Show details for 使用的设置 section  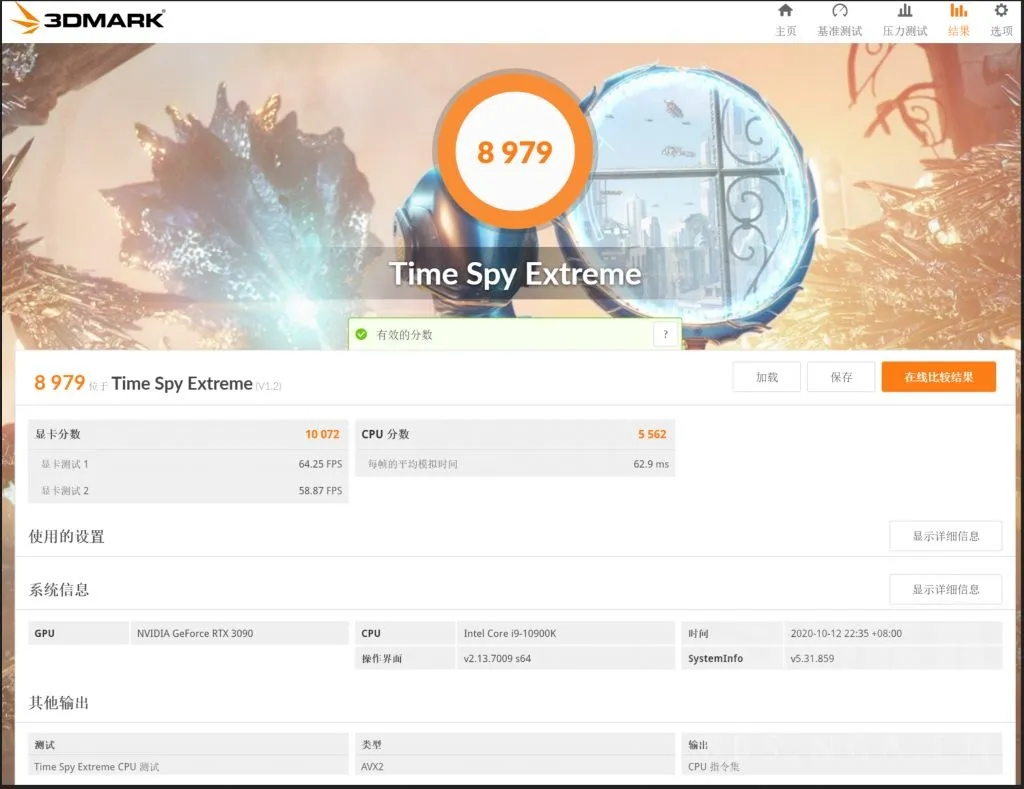coord(946,536)
